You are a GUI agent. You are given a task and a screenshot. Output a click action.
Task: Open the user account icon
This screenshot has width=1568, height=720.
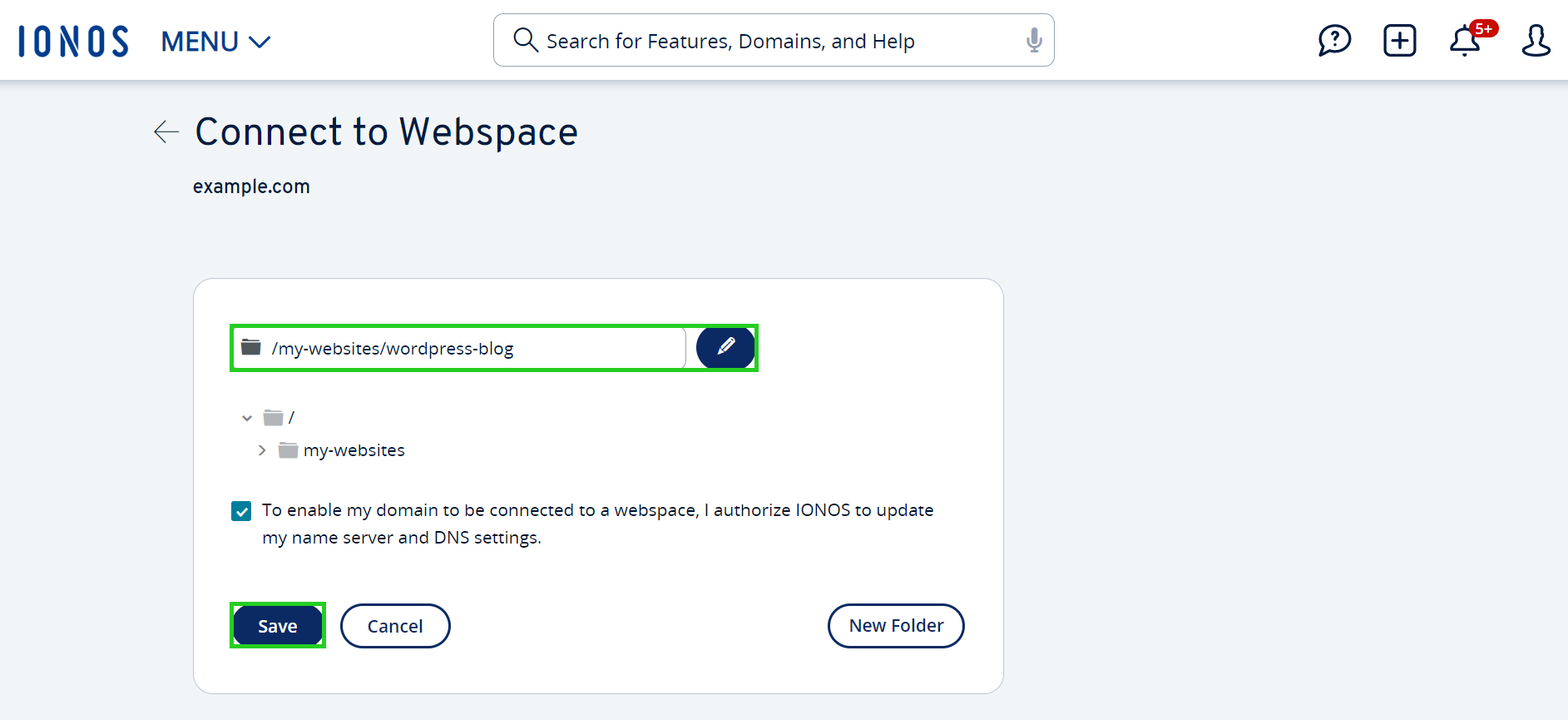(x=1536, y=40)
